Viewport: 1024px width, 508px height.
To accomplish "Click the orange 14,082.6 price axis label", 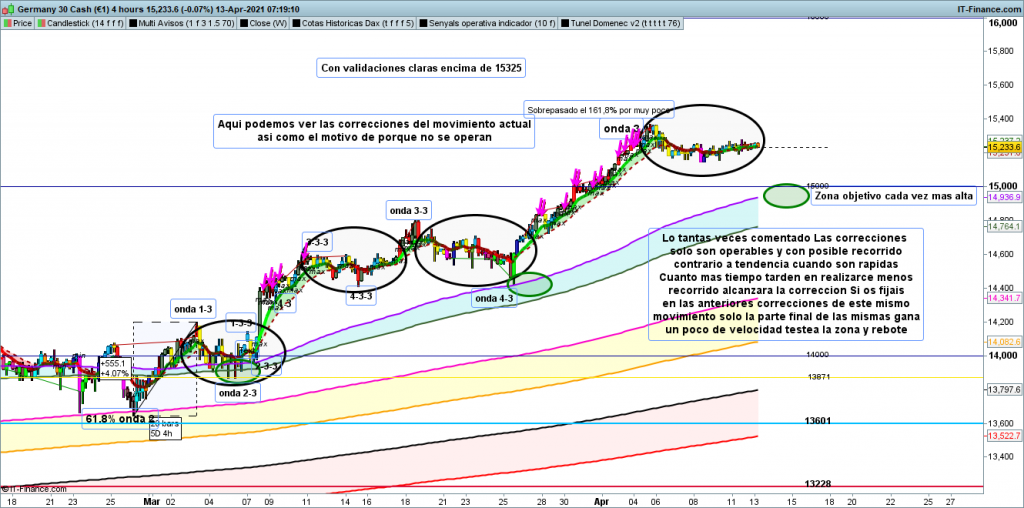I will click(1002, 342).
